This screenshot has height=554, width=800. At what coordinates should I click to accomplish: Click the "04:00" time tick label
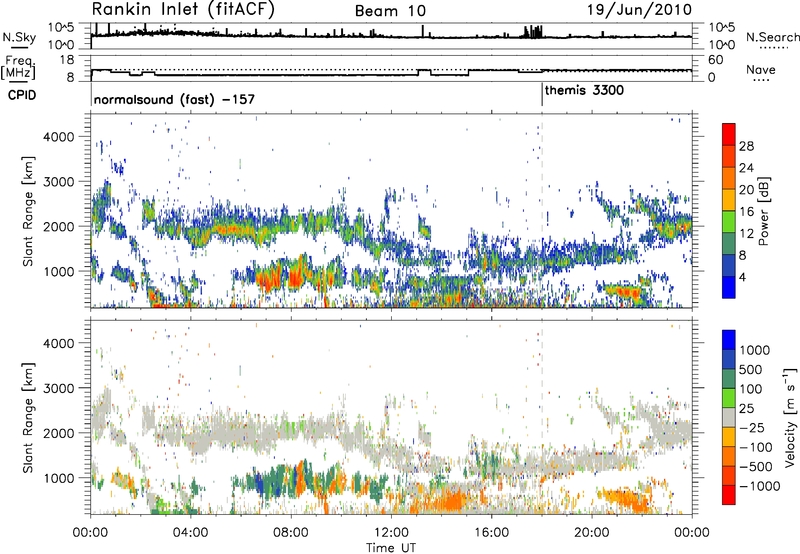tap(191, 533)
